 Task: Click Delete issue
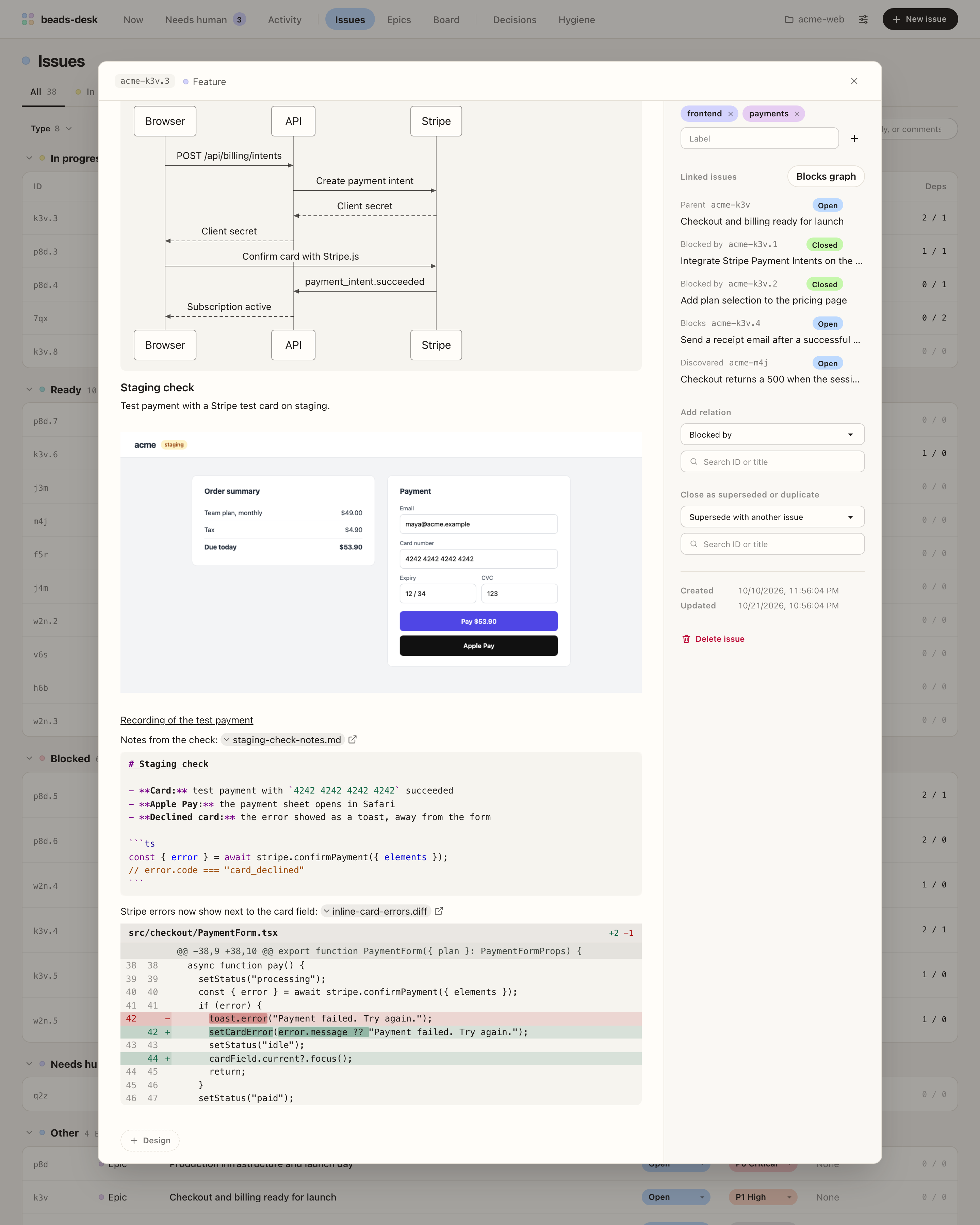(x=713, y=639)
